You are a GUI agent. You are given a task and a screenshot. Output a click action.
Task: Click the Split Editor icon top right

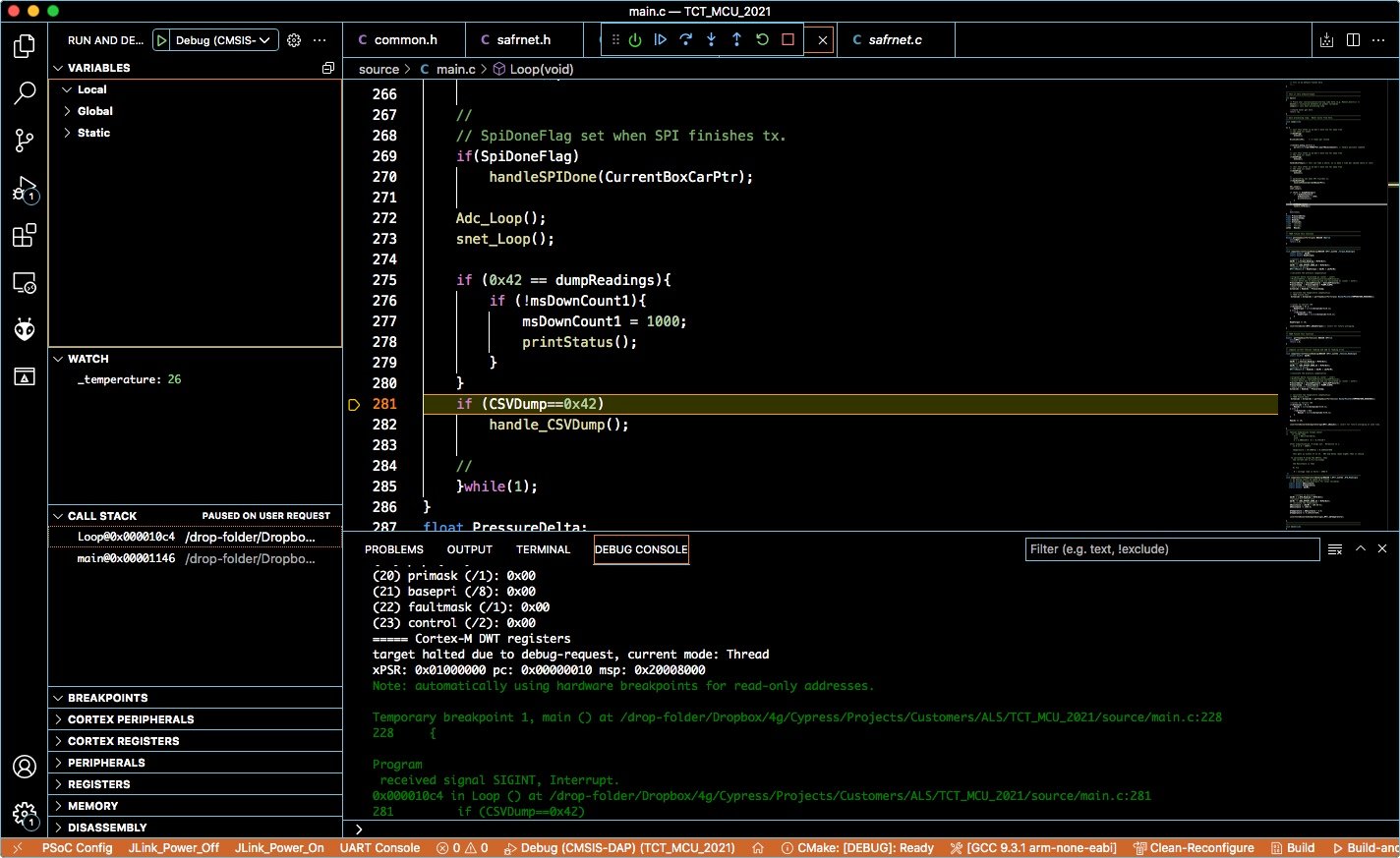[x=1354, y=39]
